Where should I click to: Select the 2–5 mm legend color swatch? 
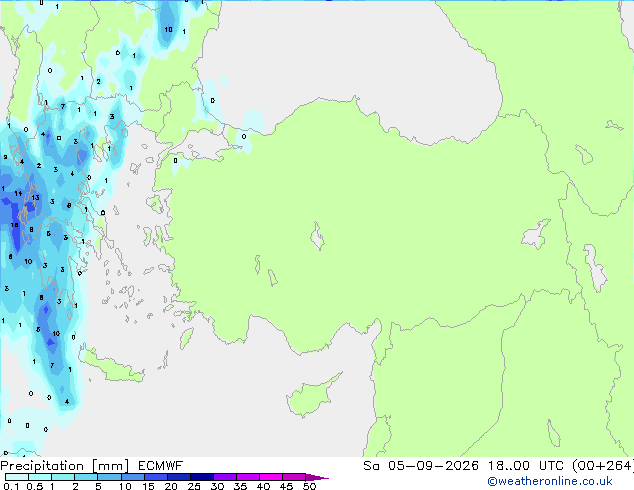[x=86, y=477]
